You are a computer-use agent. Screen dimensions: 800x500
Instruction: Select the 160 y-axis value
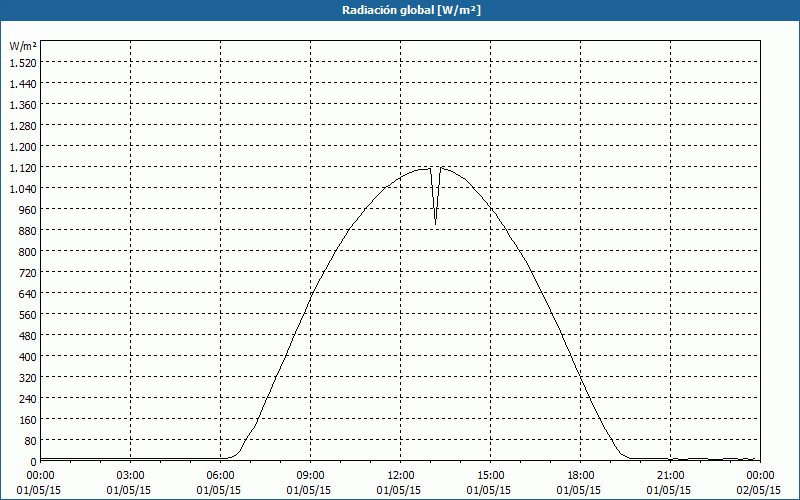click(28, 420)
